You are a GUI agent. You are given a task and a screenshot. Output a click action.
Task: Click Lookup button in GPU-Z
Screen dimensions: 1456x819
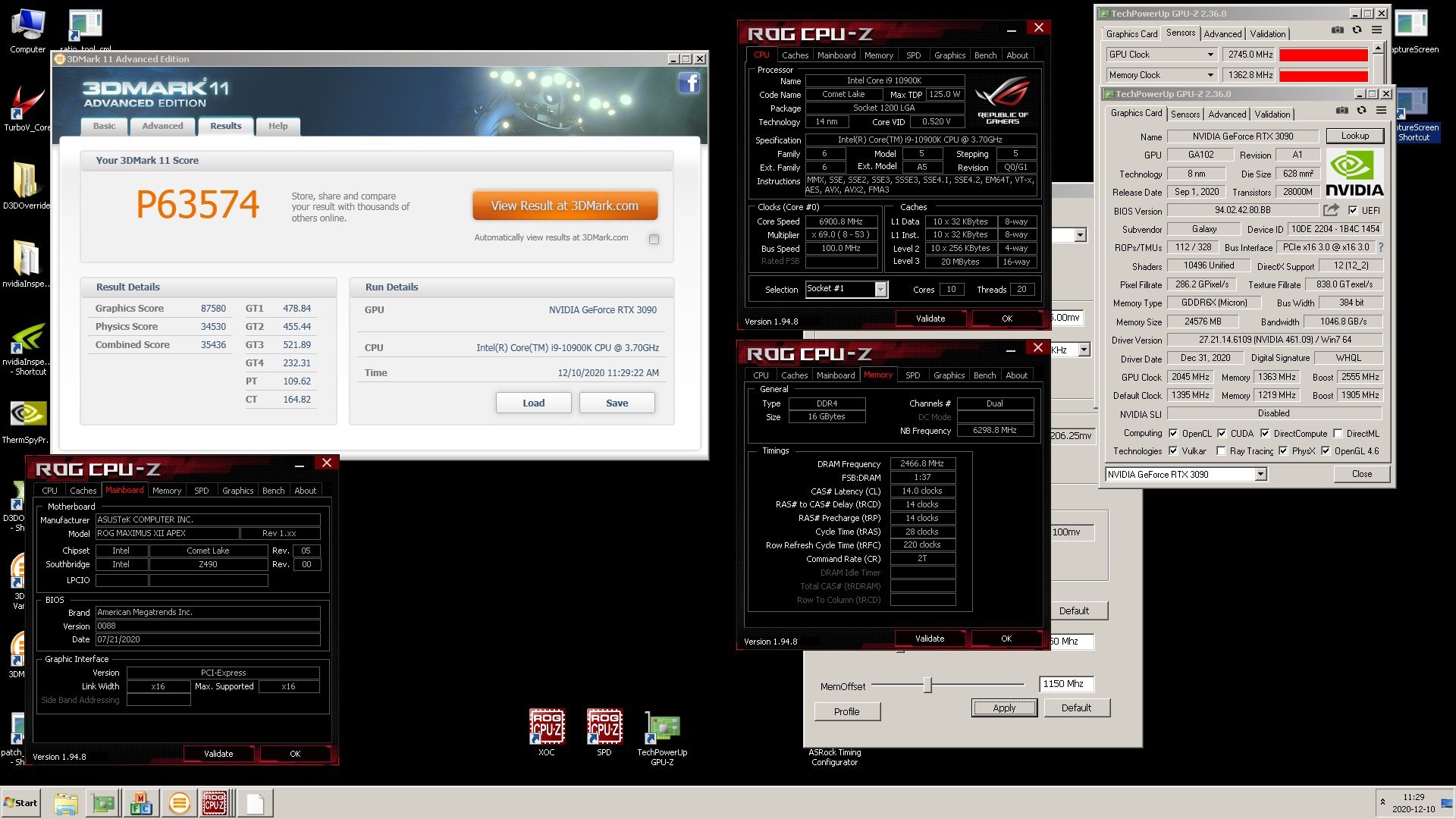(x=1354, y=136)
